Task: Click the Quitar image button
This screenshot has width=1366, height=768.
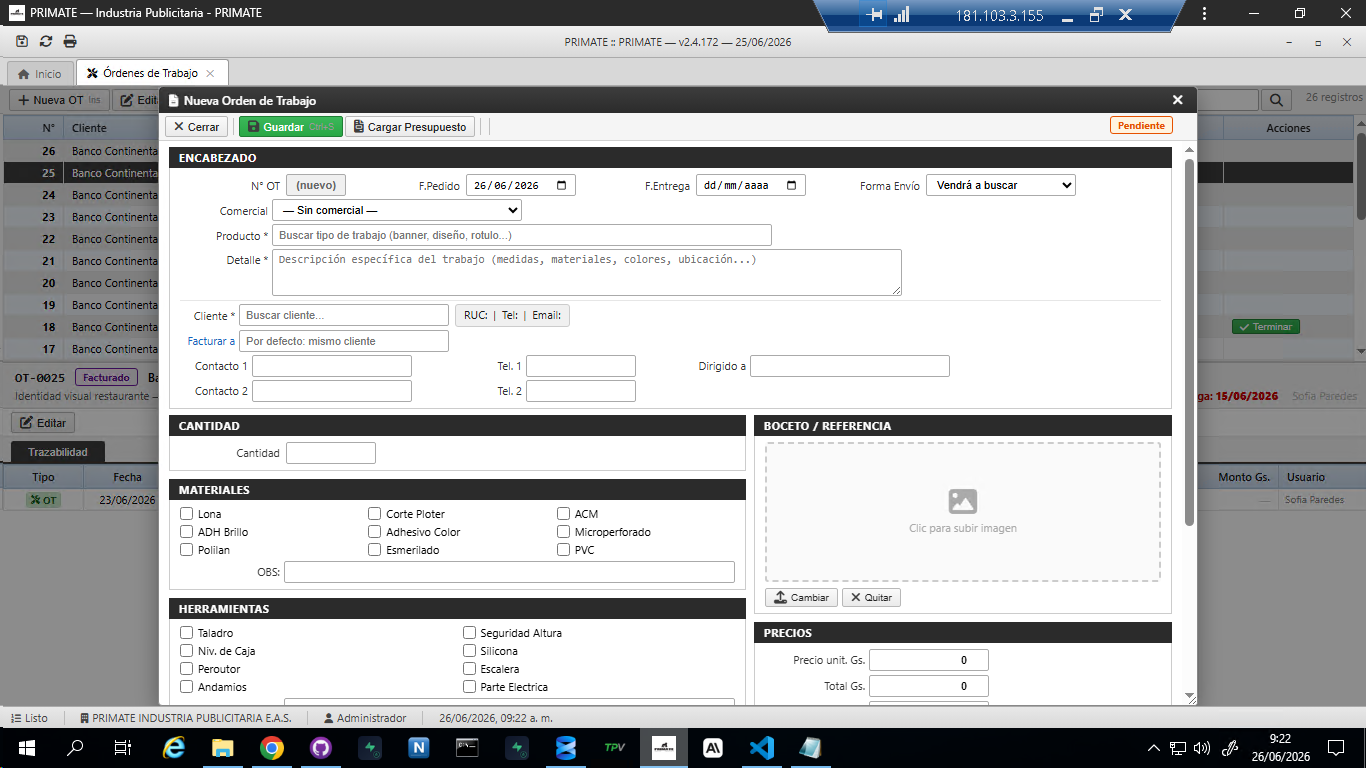Action: coord(871,597)
